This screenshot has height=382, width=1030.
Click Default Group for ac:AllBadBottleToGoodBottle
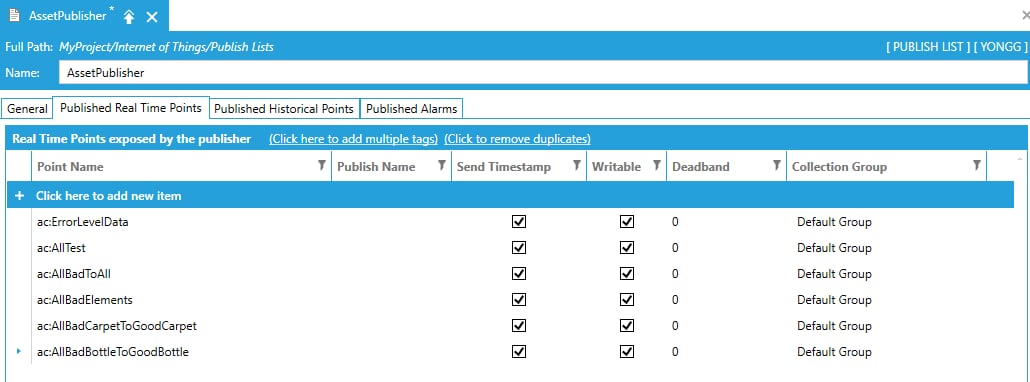[x=834, y=352]
